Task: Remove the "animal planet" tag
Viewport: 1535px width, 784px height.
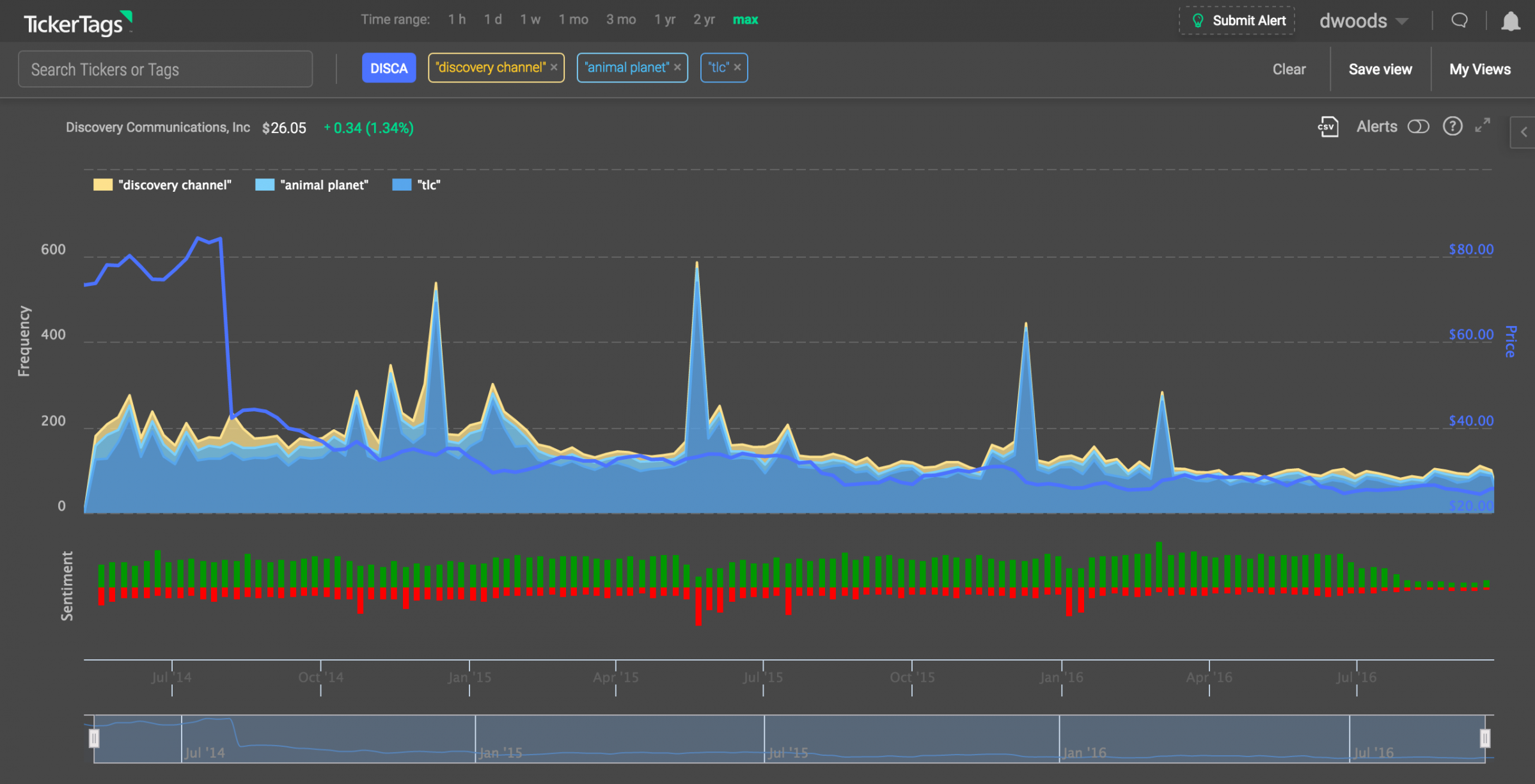Action: tap(677, 67)
